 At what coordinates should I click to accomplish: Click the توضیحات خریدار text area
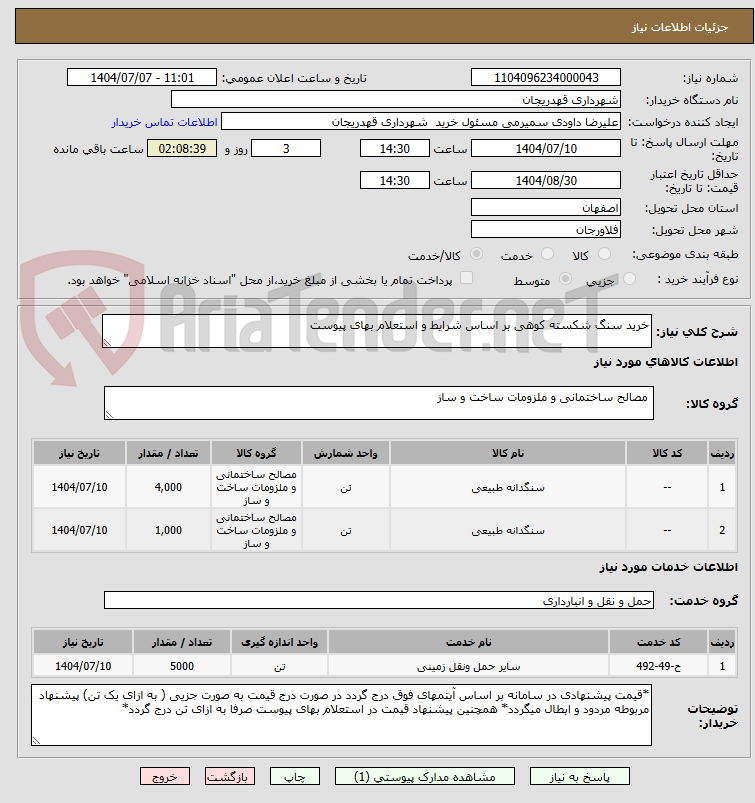point(341,715)
